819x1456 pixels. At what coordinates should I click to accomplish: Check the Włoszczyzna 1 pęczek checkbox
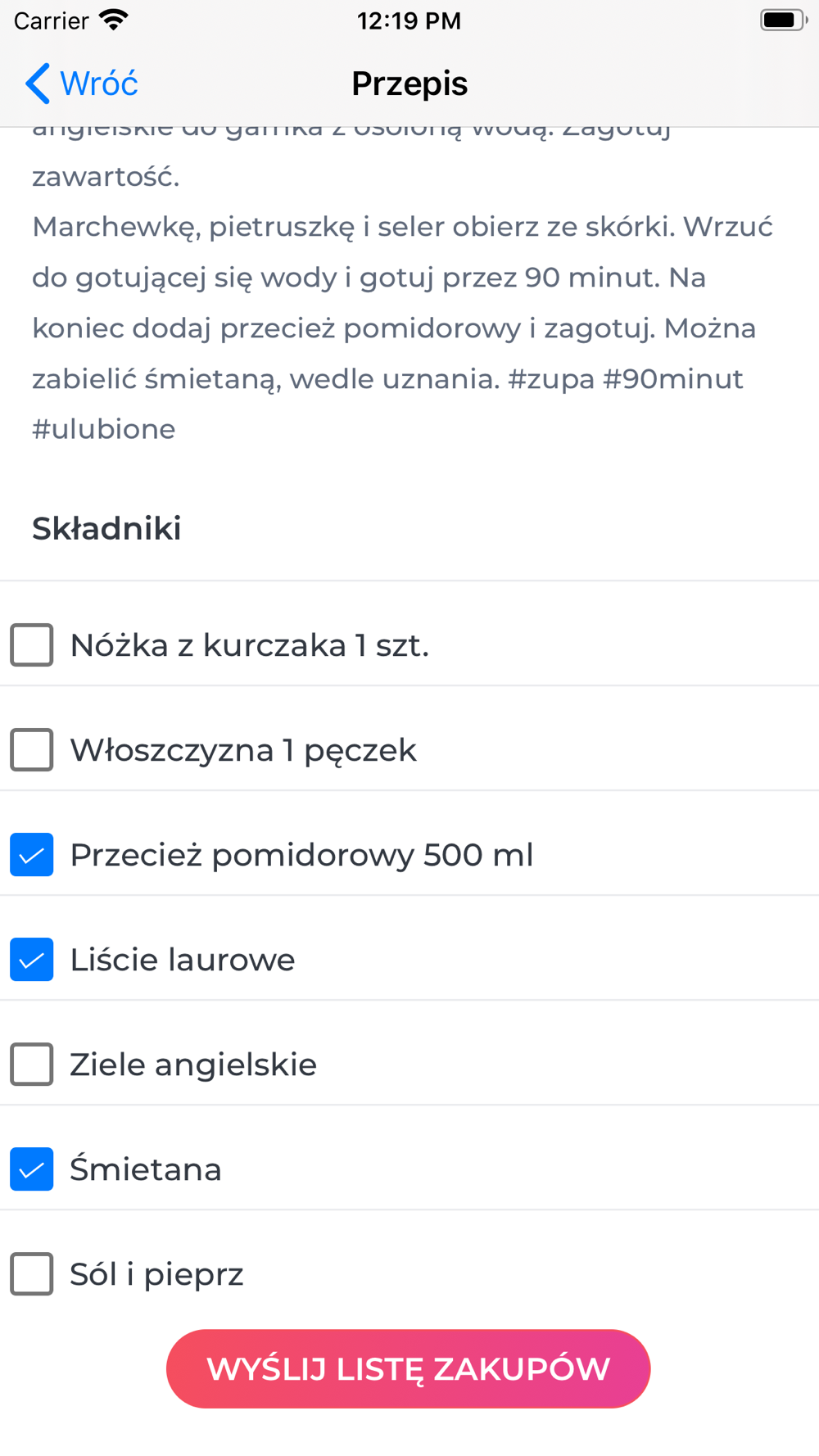click(32, 750)
